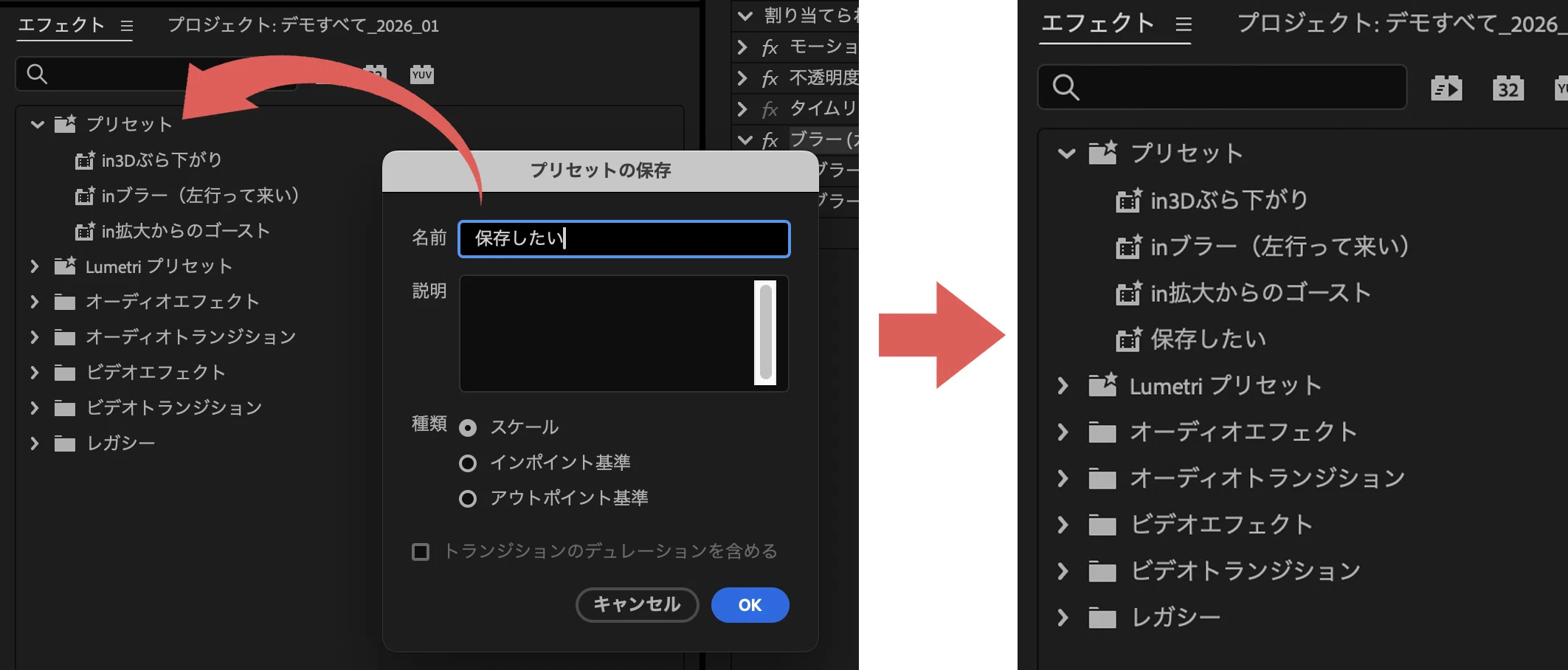Image resolution: width=1568 pixels, height=670 pixels.
Task: Click the OK button in preset dialog
Action: 750,605
